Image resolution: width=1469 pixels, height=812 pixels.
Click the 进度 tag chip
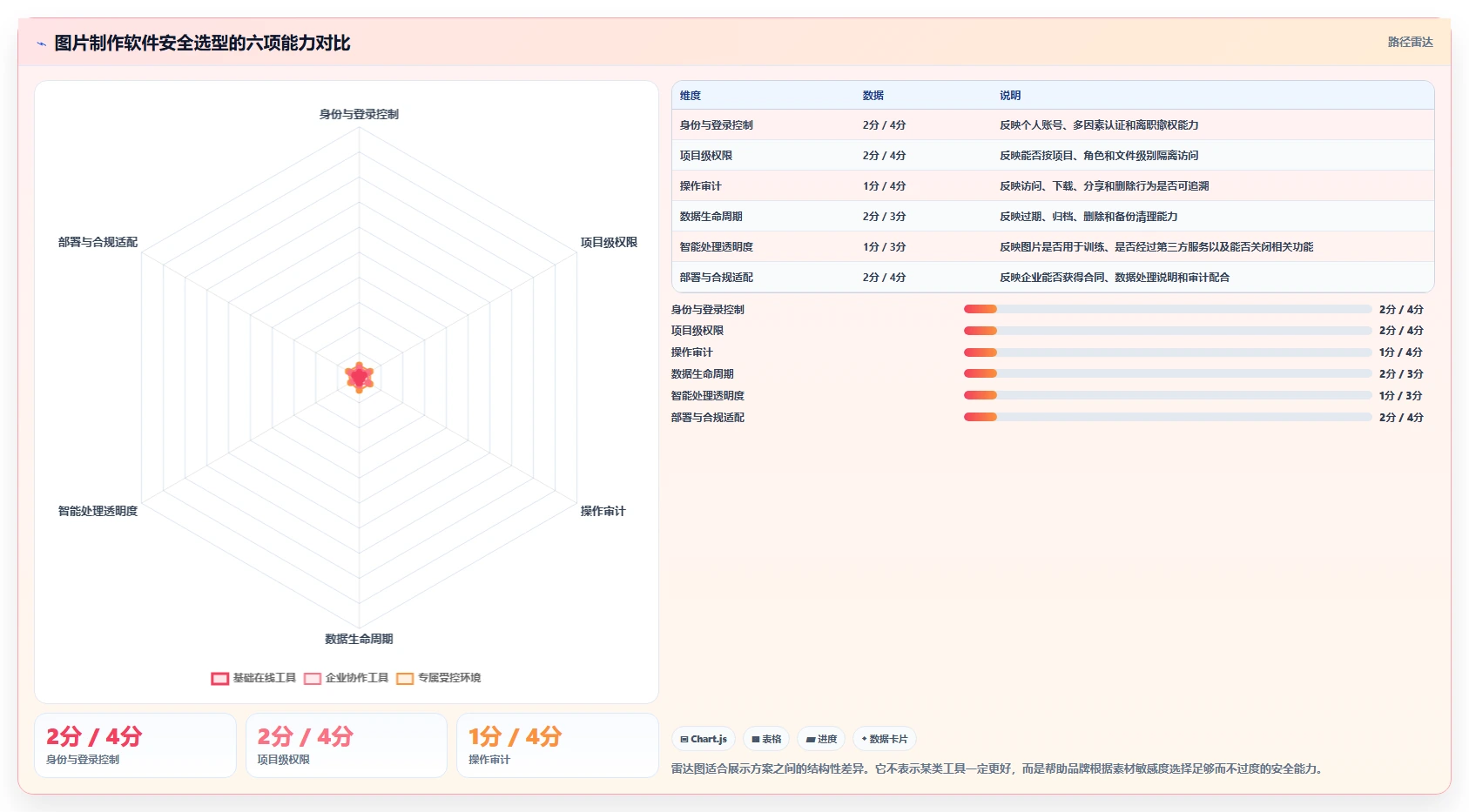point(821,739)
